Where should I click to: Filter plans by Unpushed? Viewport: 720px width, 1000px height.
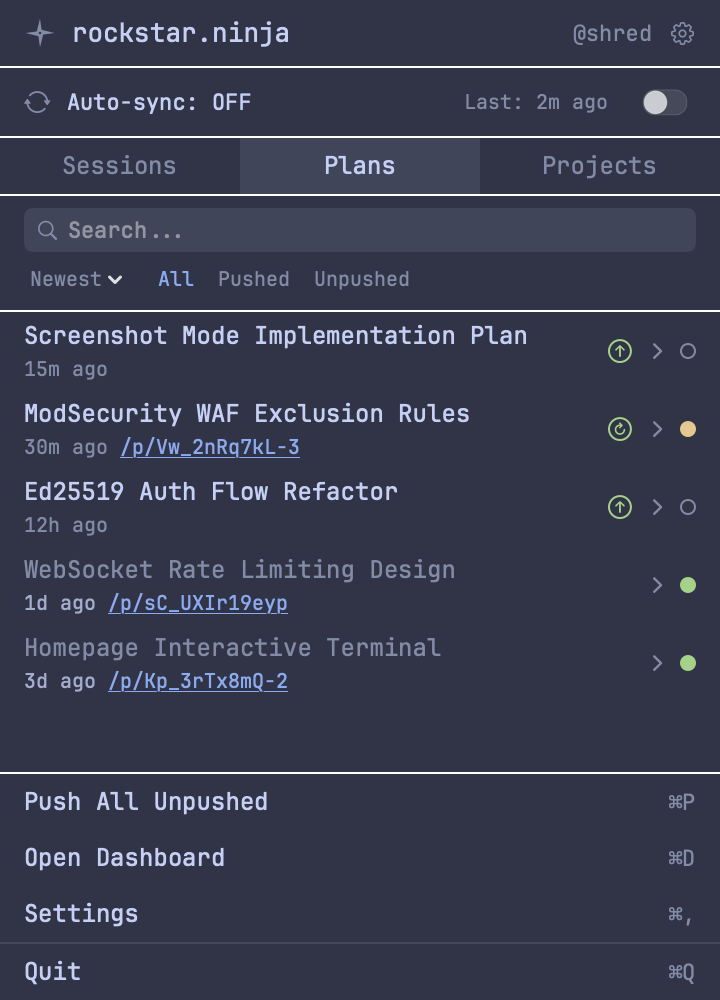361,279
